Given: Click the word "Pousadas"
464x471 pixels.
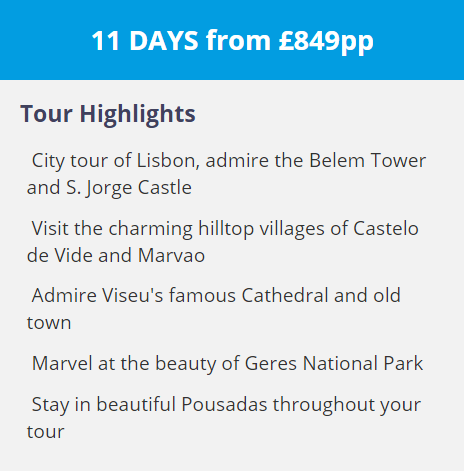Looking at the screenshot, I should pyautogui.click(x=224, y=405).
